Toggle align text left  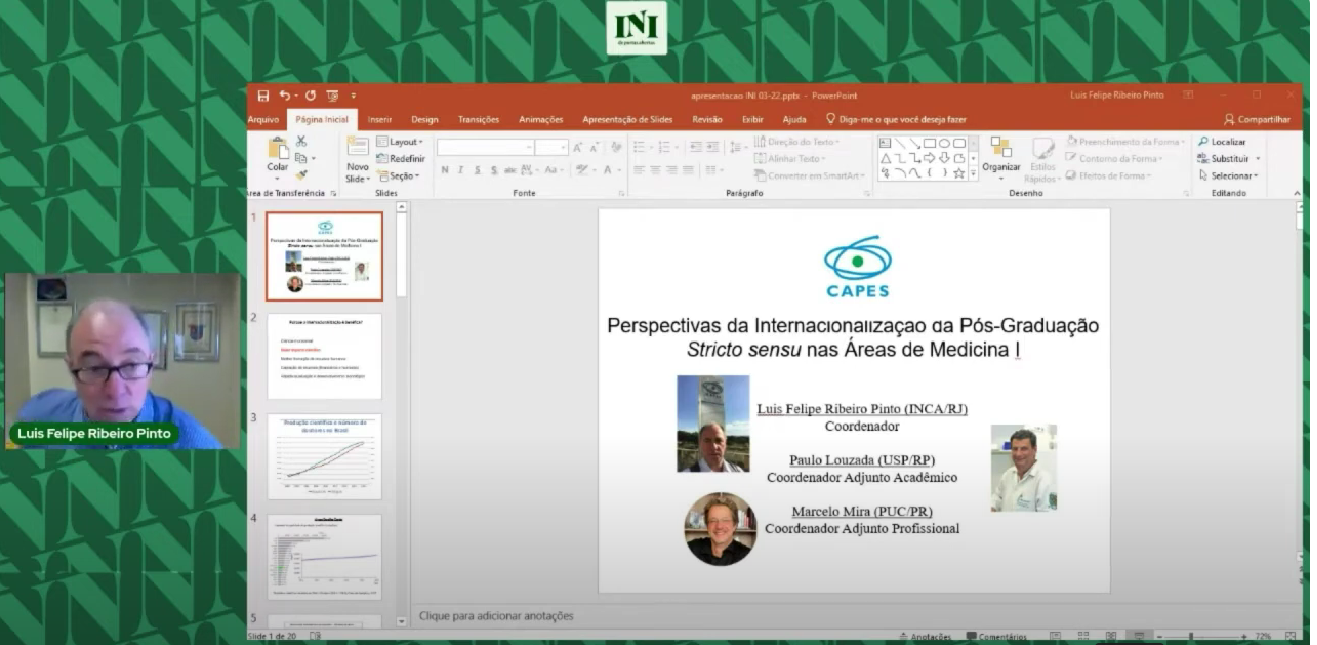click(639, 170)
